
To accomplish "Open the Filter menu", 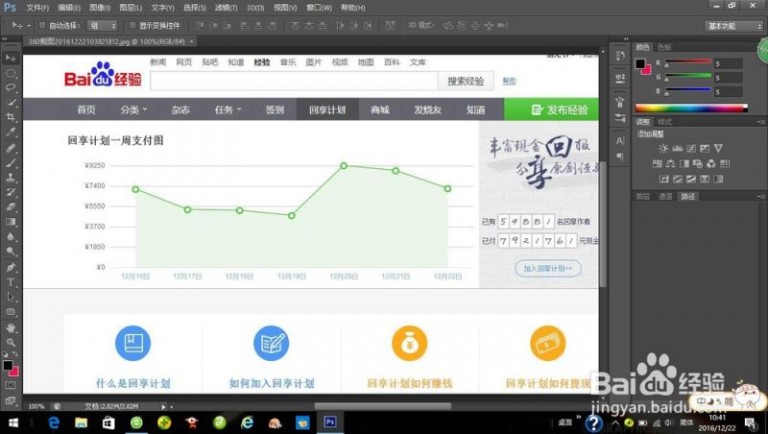I will click(x=226, y=8).
